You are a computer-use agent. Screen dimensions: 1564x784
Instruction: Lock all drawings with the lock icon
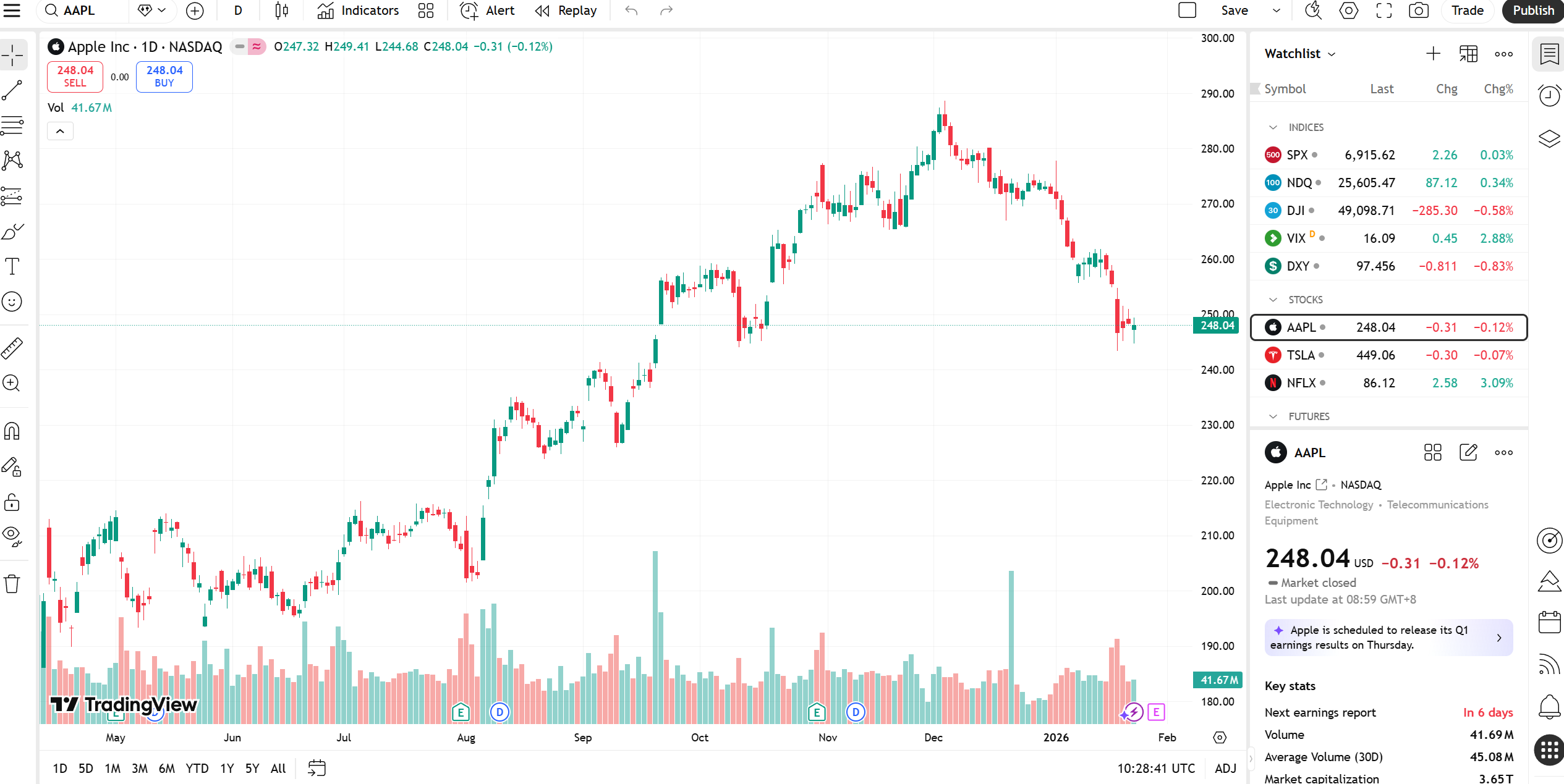point(12,502)
